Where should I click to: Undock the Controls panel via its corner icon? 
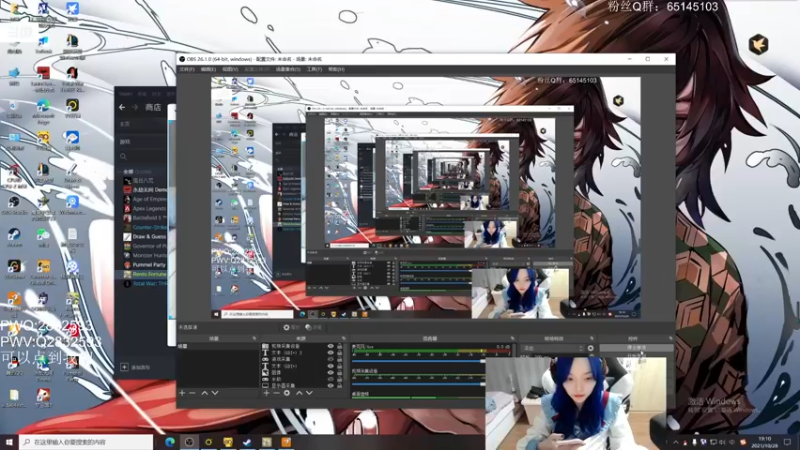[x=670, y=338]
